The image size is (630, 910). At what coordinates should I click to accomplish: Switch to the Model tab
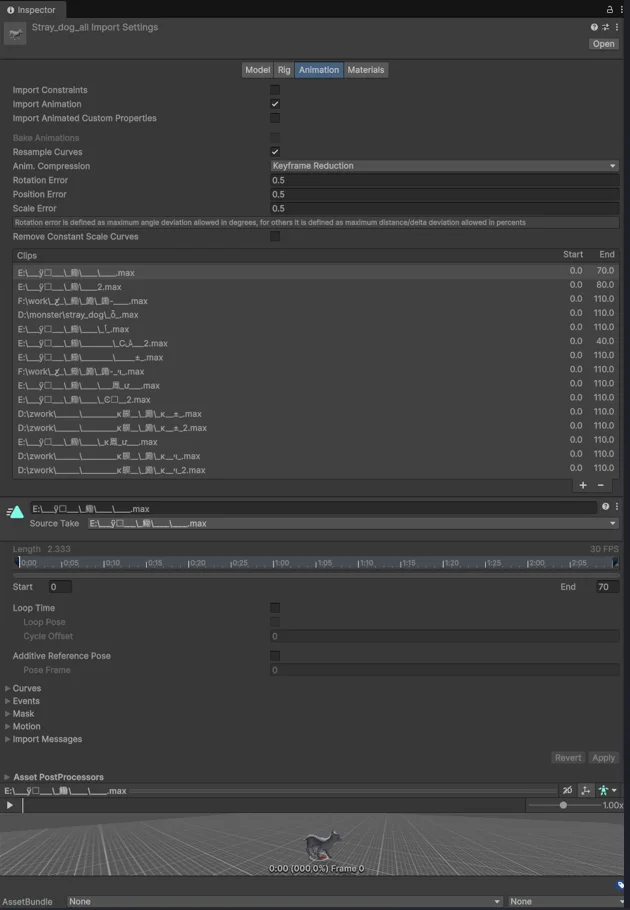click(258, 70)
